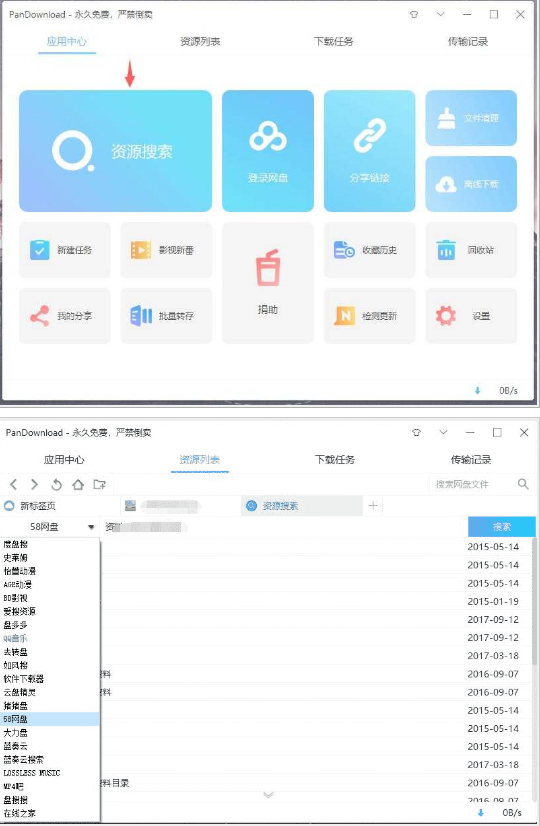Select BD影视 from source list
The height and width of the screenshot is (826, 540).
click(50, 598)
